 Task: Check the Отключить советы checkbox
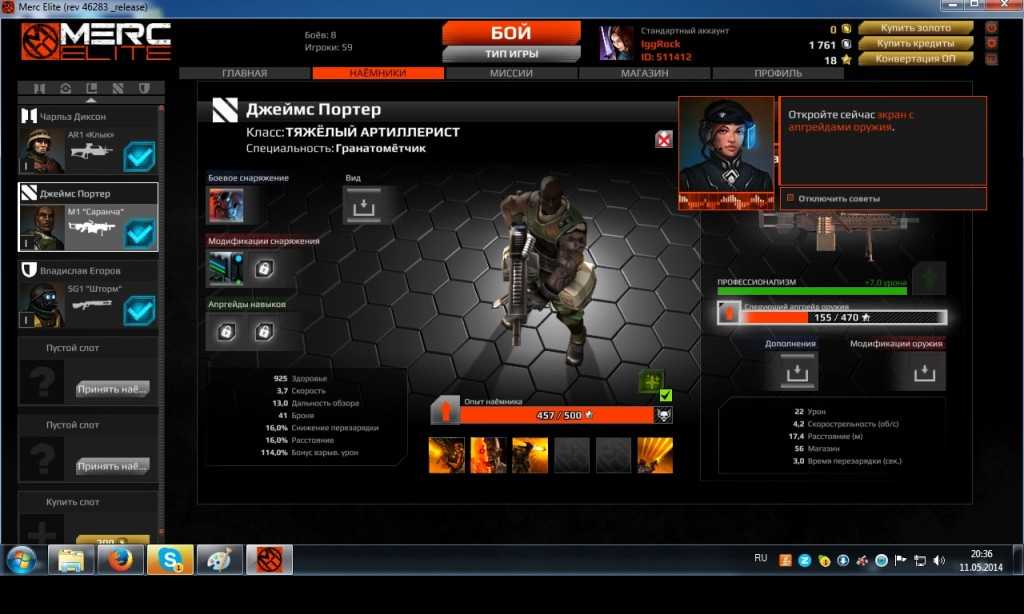click(790, 198)
